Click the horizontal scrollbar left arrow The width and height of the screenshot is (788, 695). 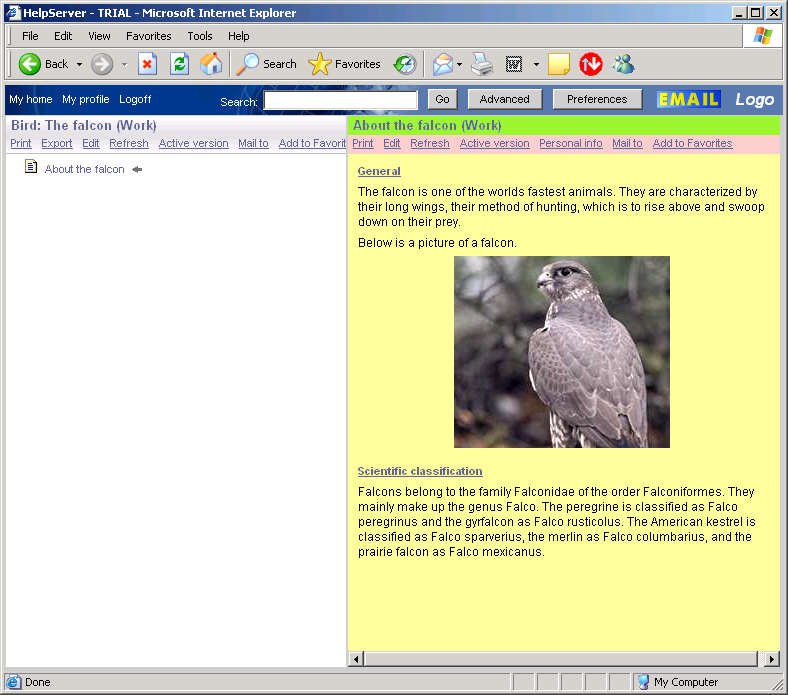click(356, 659)
